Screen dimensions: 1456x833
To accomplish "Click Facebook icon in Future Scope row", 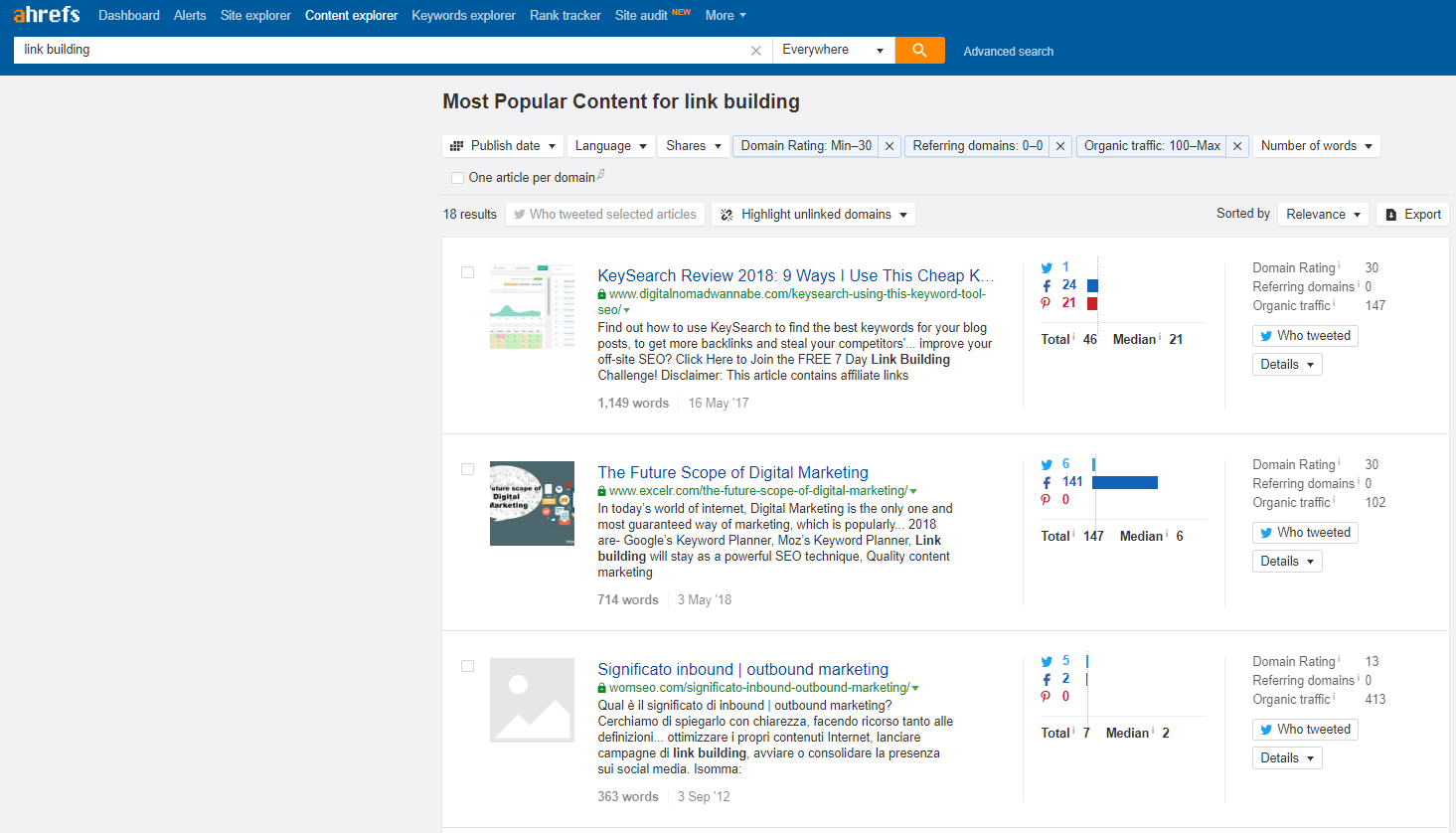I will click(x=1047, y=482).
